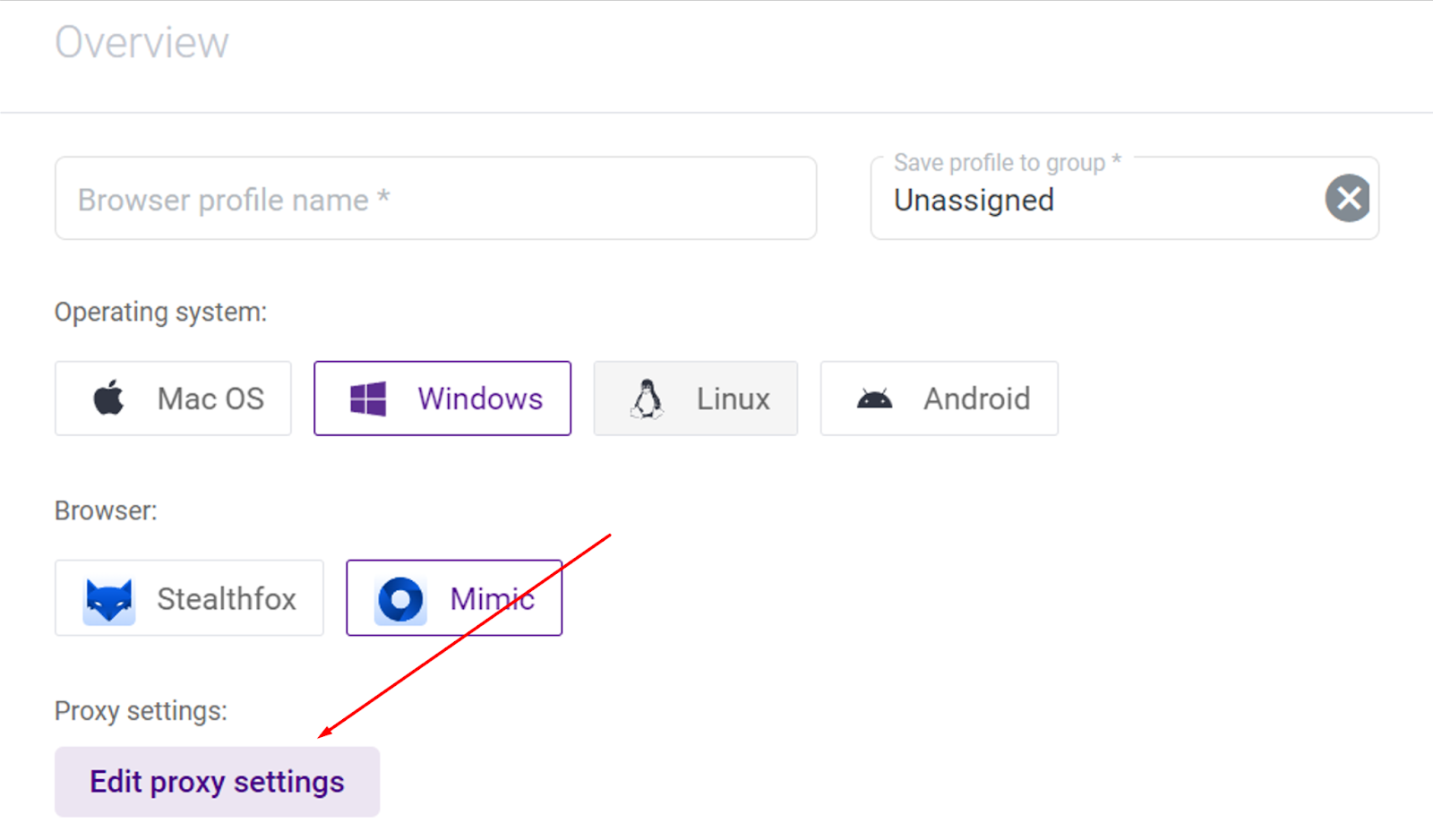Choose the Mimic browser

[454, 598]
